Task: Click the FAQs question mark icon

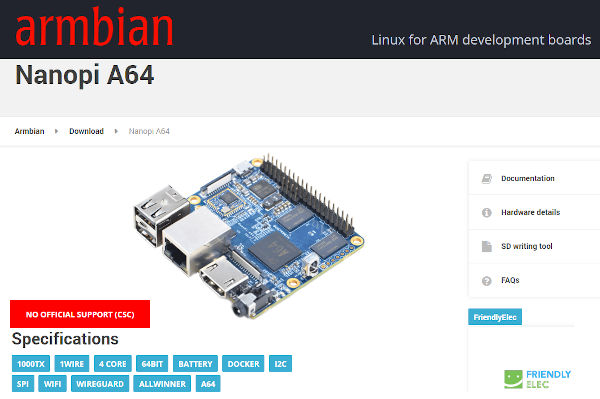Action: [486, 281]
